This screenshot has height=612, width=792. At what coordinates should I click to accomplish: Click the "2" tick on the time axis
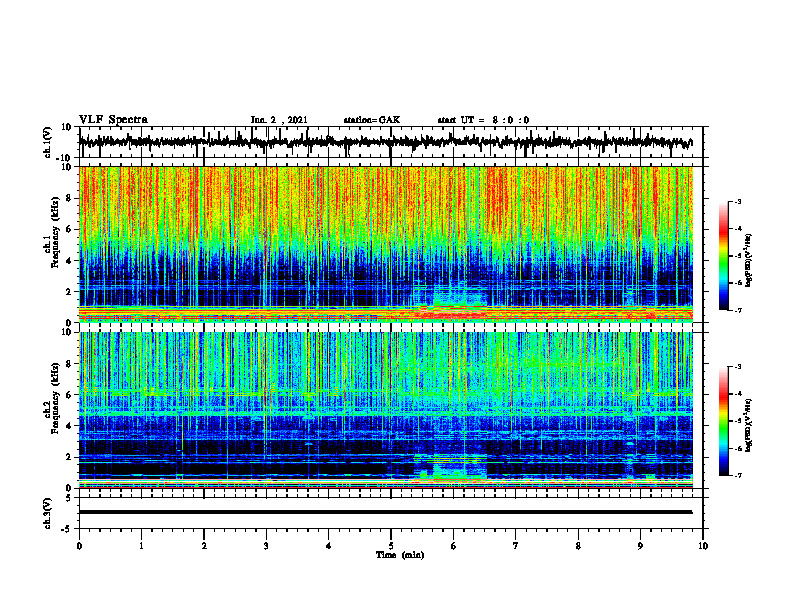(x=204, y=546)
